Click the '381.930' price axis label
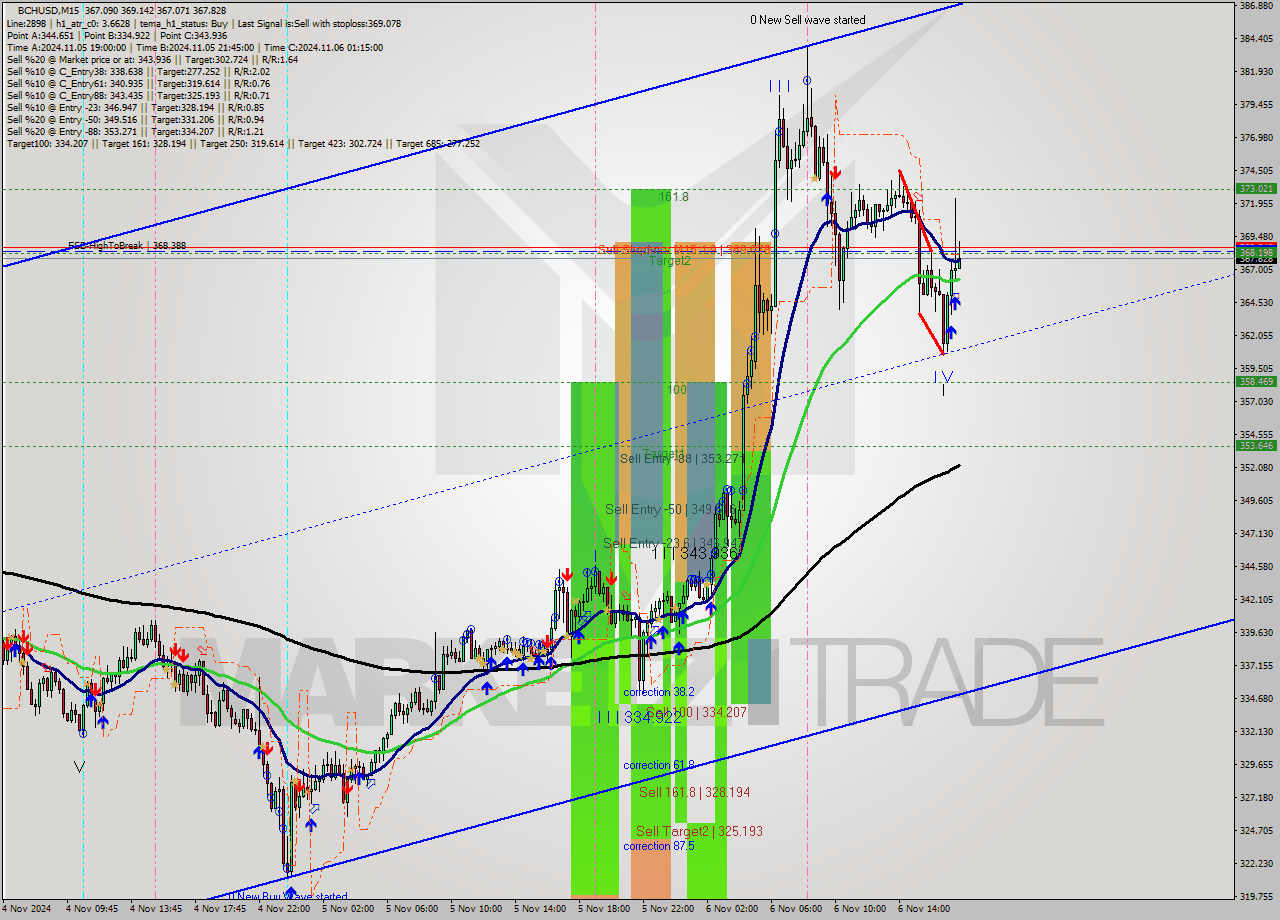This screenshot has height=920, width=1280. tap(1256, 72)
